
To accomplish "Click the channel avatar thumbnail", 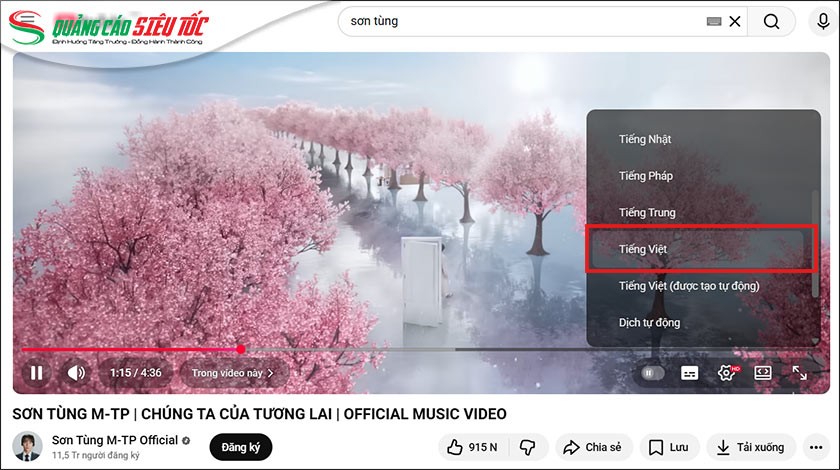I will [27, 446].
